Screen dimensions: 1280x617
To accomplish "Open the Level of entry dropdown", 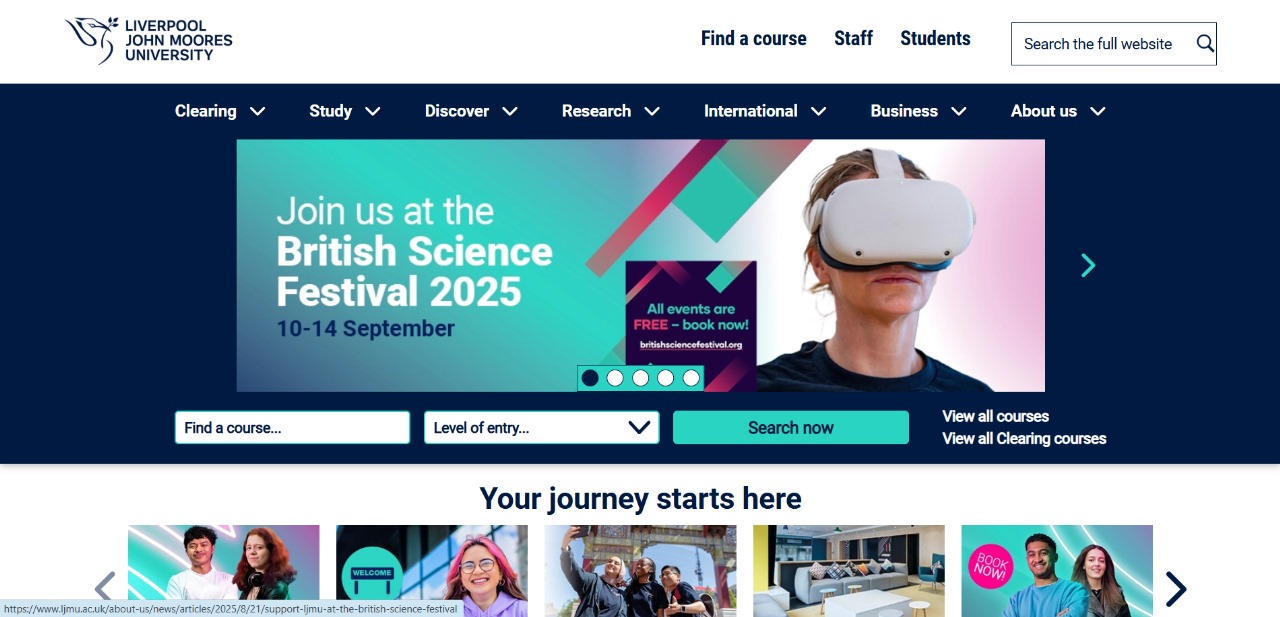I will pos(542,427).
